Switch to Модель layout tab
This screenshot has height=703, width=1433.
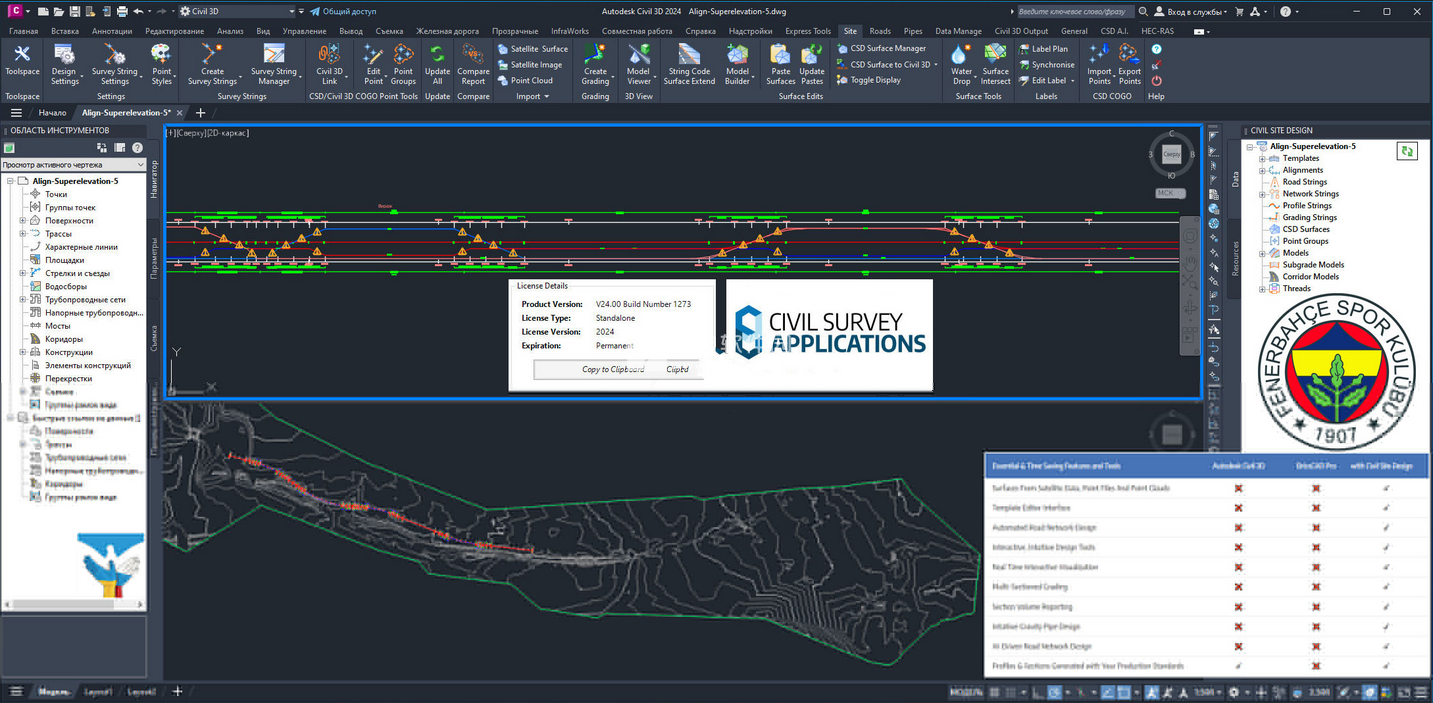[x=53, y=692]
